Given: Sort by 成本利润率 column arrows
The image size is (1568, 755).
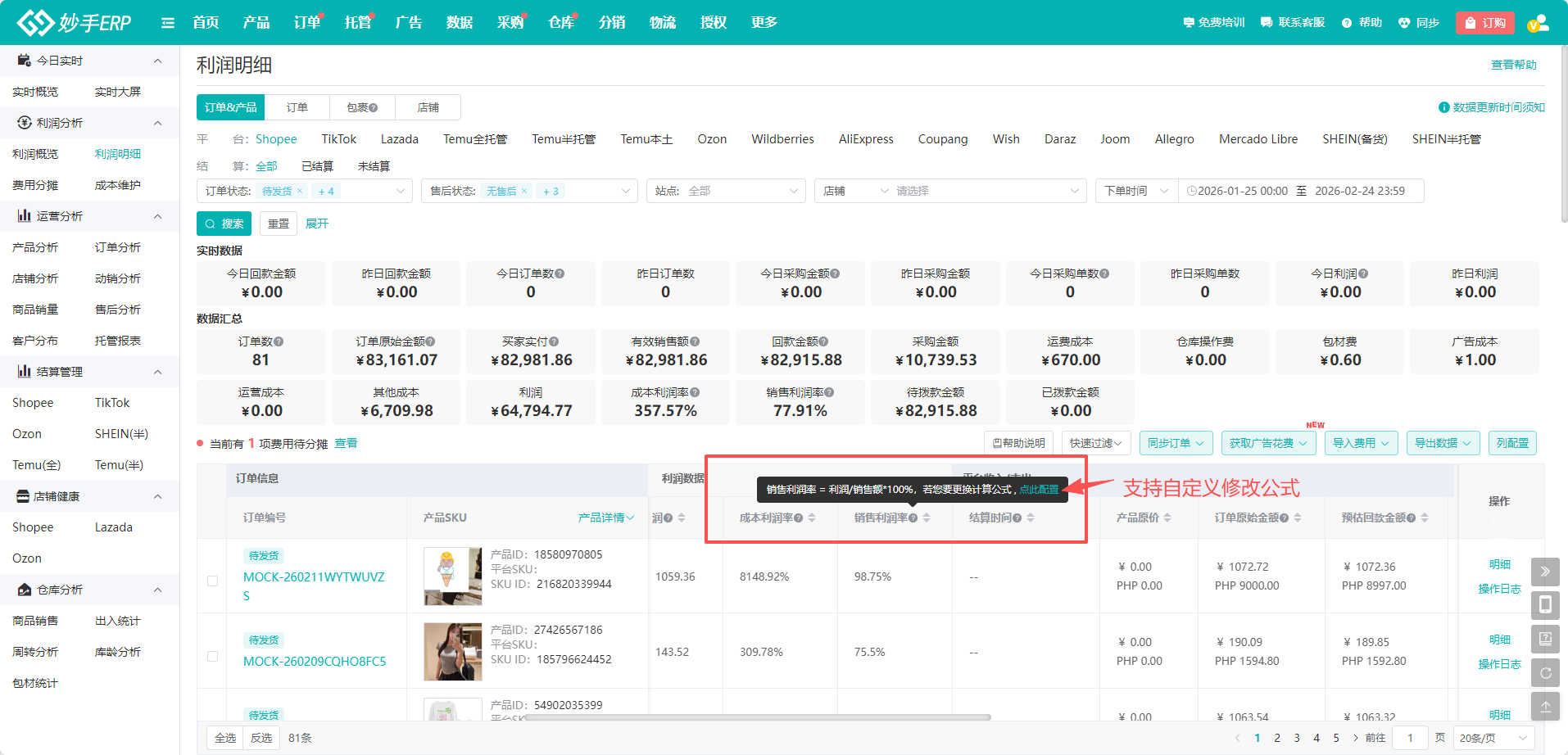Looking at the screenshot, I should (x=812, y=518).
